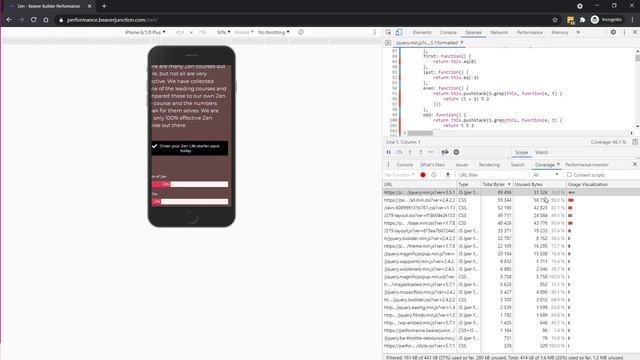Sort by Type column header
The image size is (640, 360).
click(x=469, y=184)
